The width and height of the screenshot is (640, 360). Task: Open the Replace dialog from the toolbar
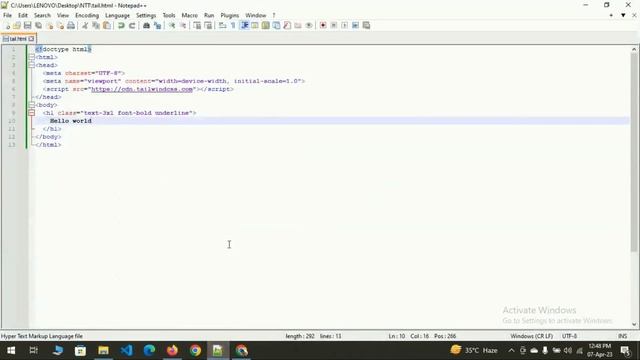[157, 25]
